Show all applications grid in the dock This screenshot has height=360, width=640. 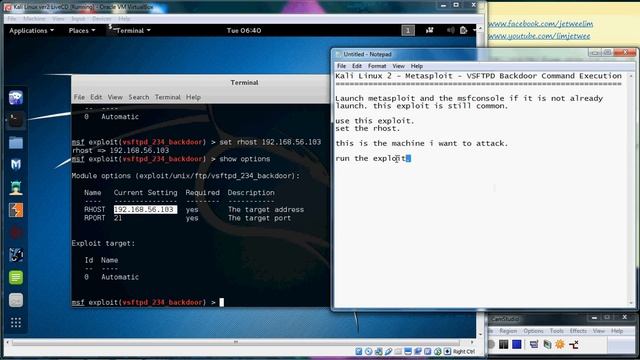point(16,323)
